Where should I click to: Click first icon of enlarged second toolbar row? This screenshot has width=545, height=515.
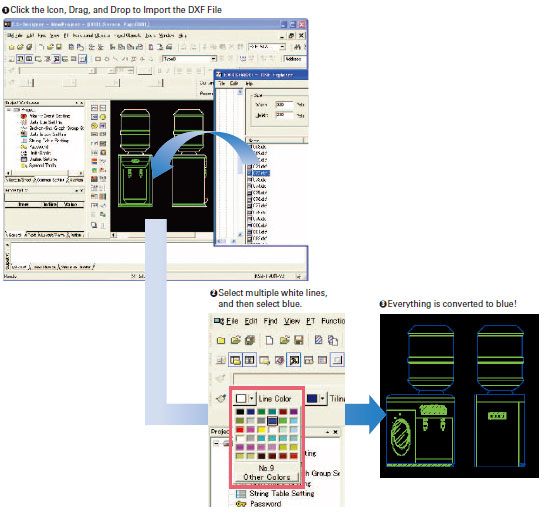coord(221,360)
